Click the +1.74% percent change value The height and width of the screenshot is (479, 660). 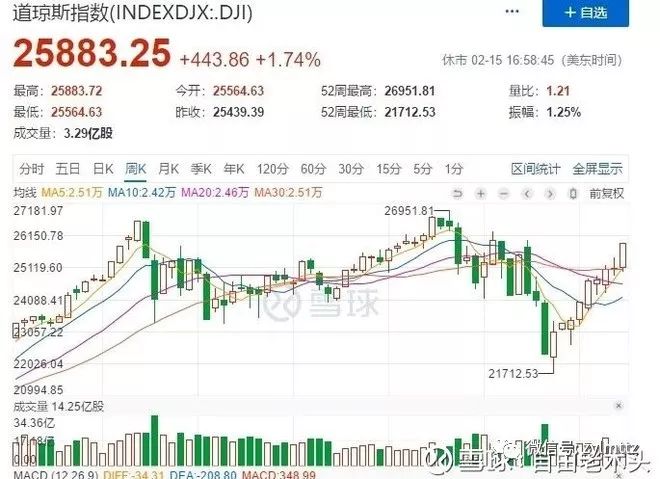[x=288, y=60]
